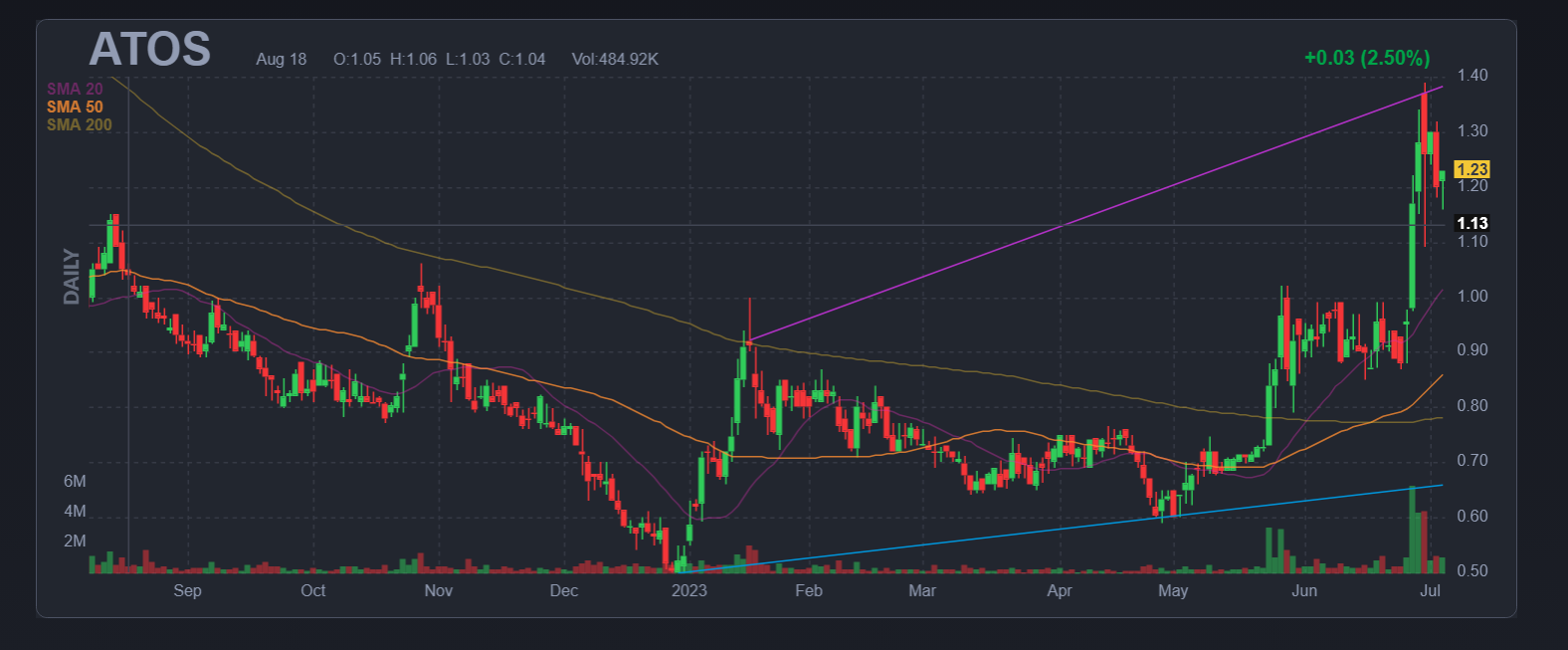Click the Vol:484.92K volume readout
Image resolution: width=1568 pixels, height=650 pixels.
(x=615, y=59)
